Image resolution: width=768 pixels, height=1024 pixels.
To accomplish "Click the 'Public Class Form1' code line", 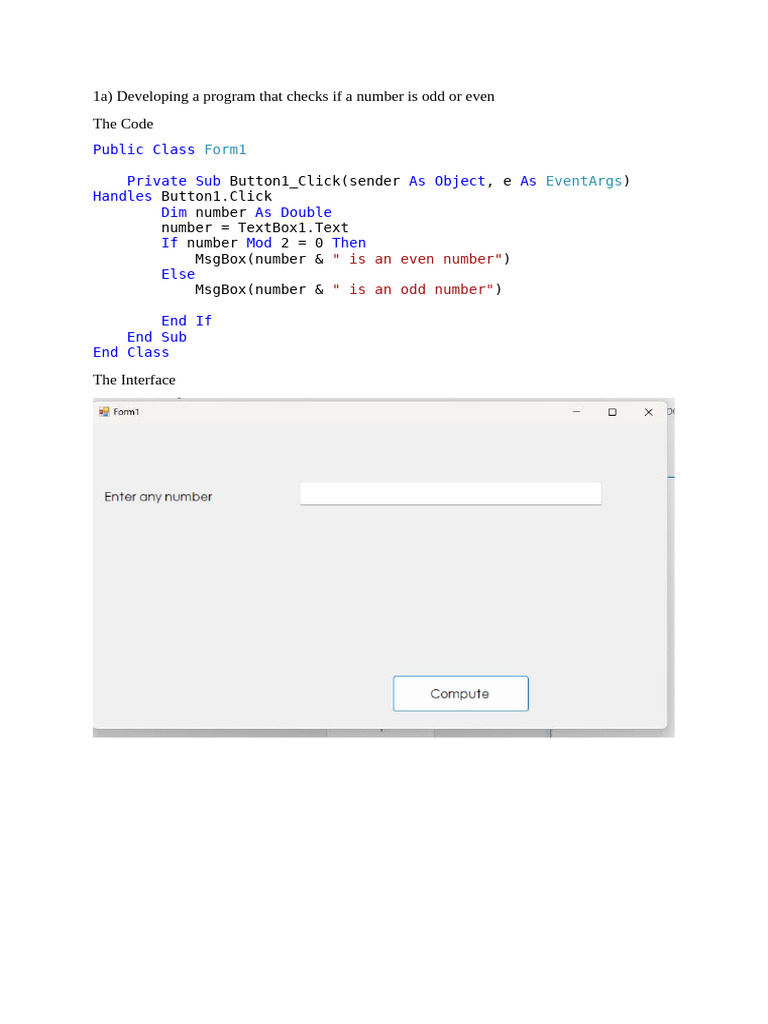I will tap(169, 150).
